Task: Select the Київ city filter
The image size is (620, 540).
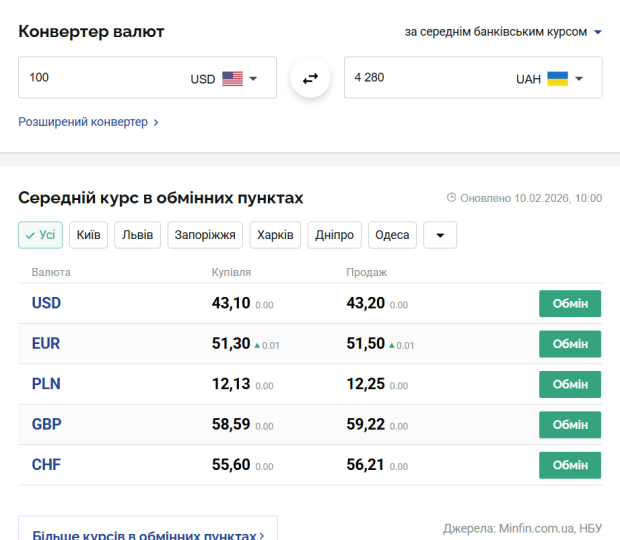Action: click(x=88, y=235)
